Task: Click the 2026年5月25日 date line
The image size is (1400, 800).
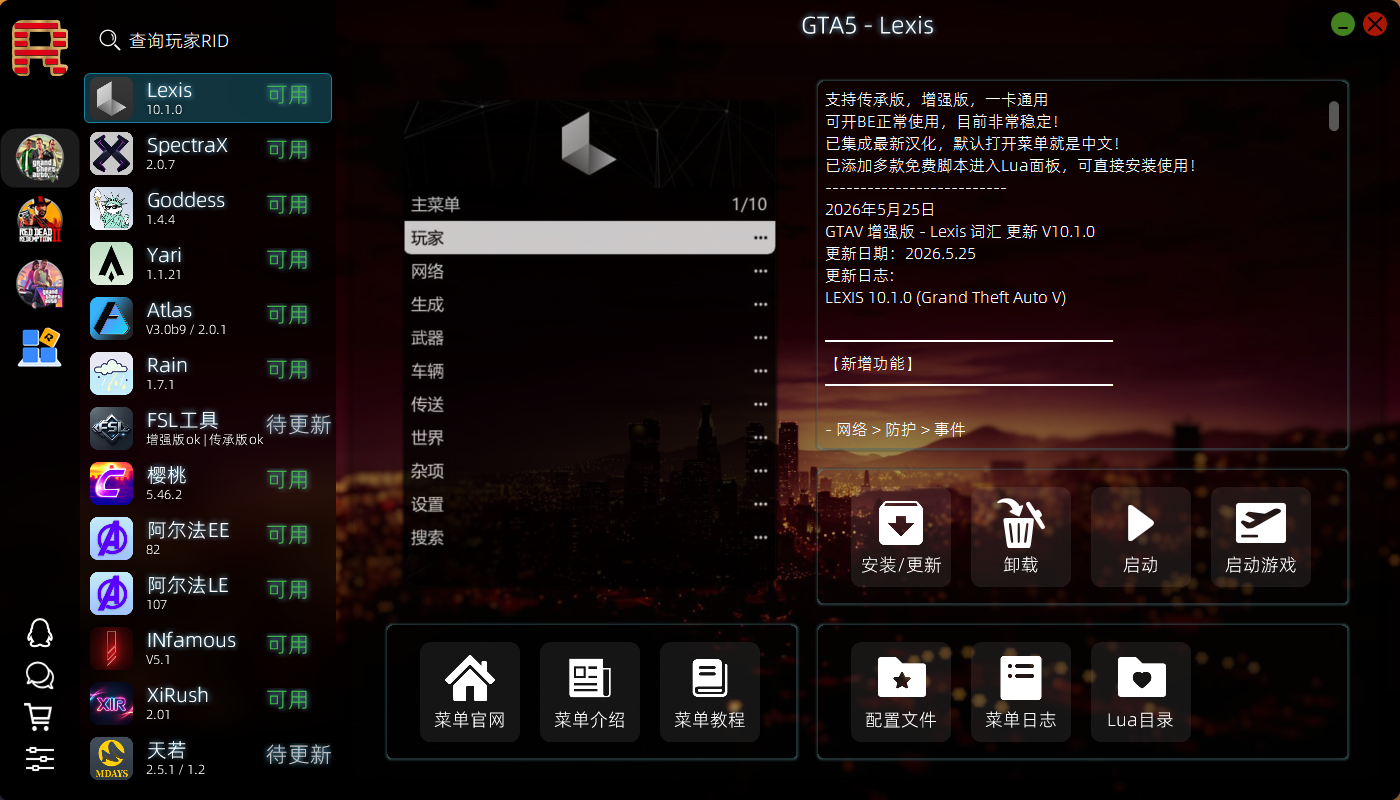Action: coord(880,209)
